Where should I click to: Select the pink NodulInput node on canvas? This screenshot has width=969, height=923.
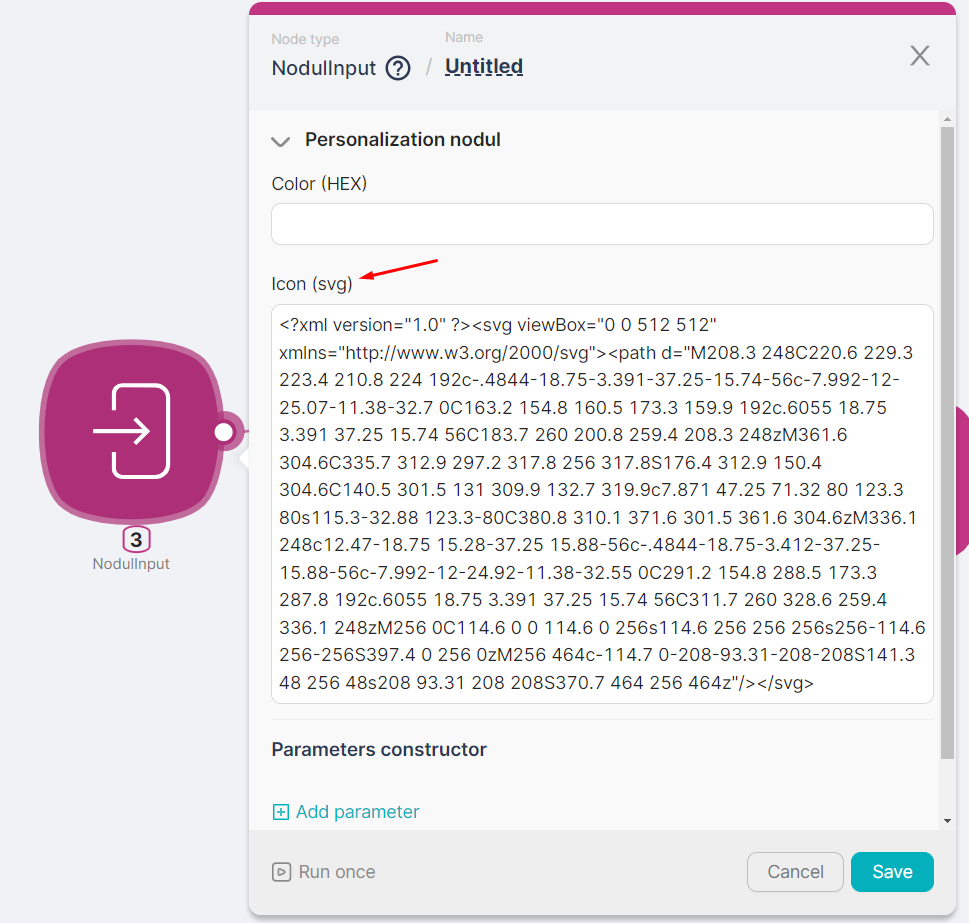point(131,431)
